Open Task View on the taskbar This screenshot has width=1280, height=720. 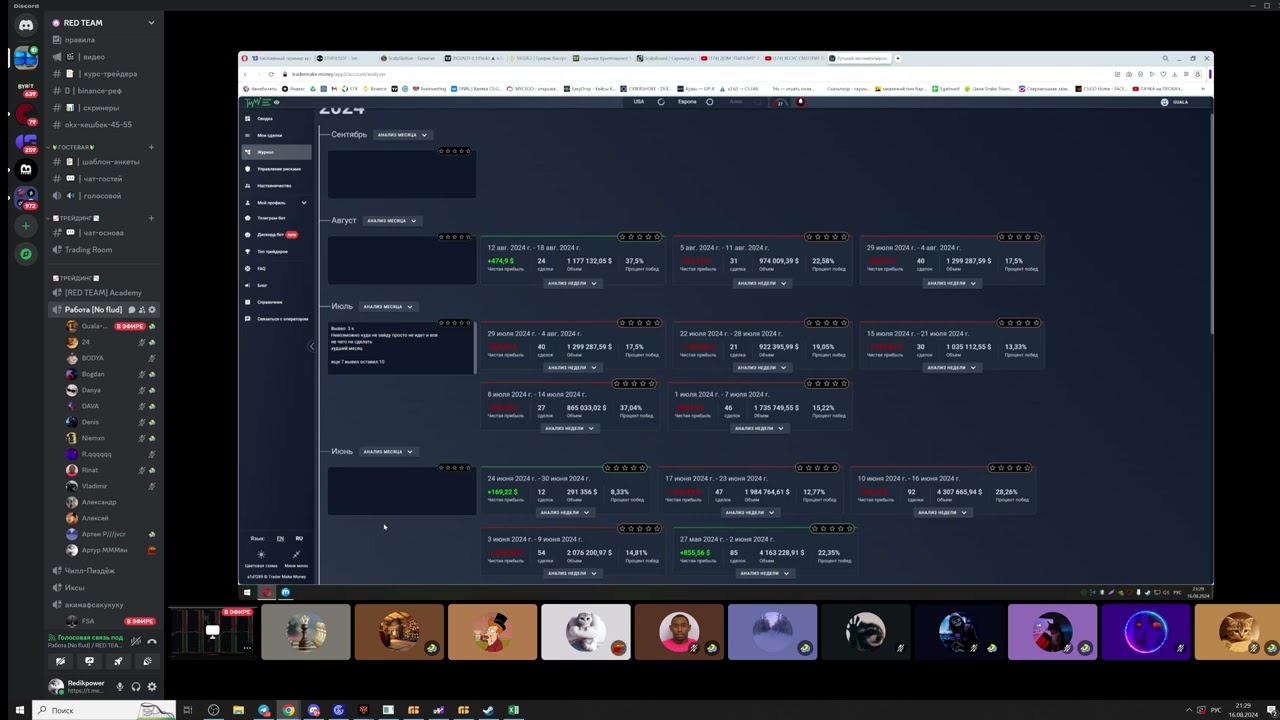187,710
